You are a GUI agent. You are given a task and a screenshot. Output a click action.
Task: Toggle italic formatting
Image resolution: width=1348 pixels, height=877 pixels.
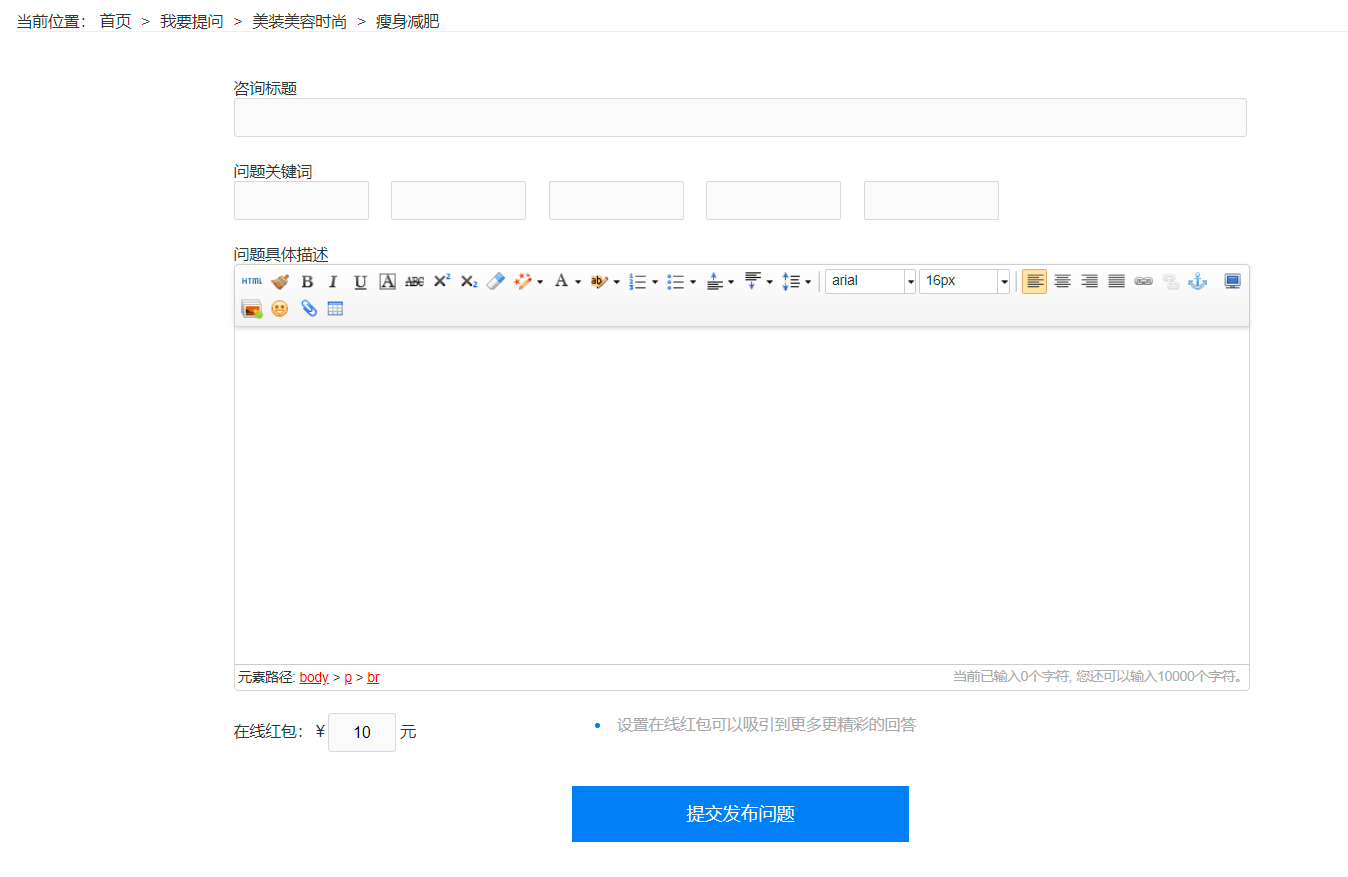pyautogui.click(x=332, y=281)
